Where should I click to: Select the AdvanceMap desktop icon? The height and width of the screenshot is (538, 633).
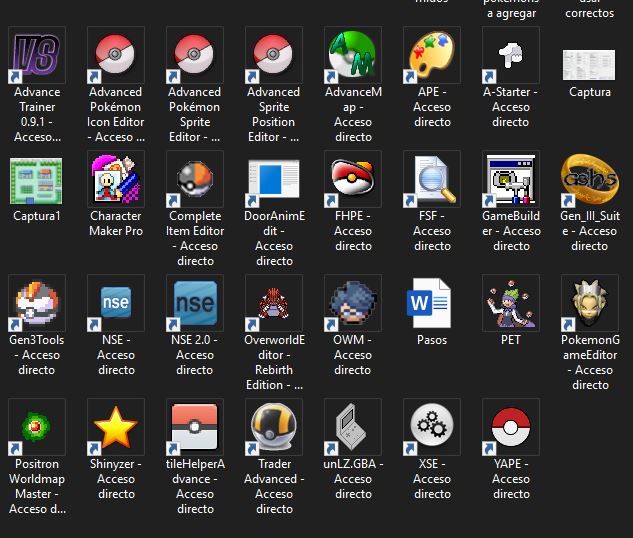point(353,56)
